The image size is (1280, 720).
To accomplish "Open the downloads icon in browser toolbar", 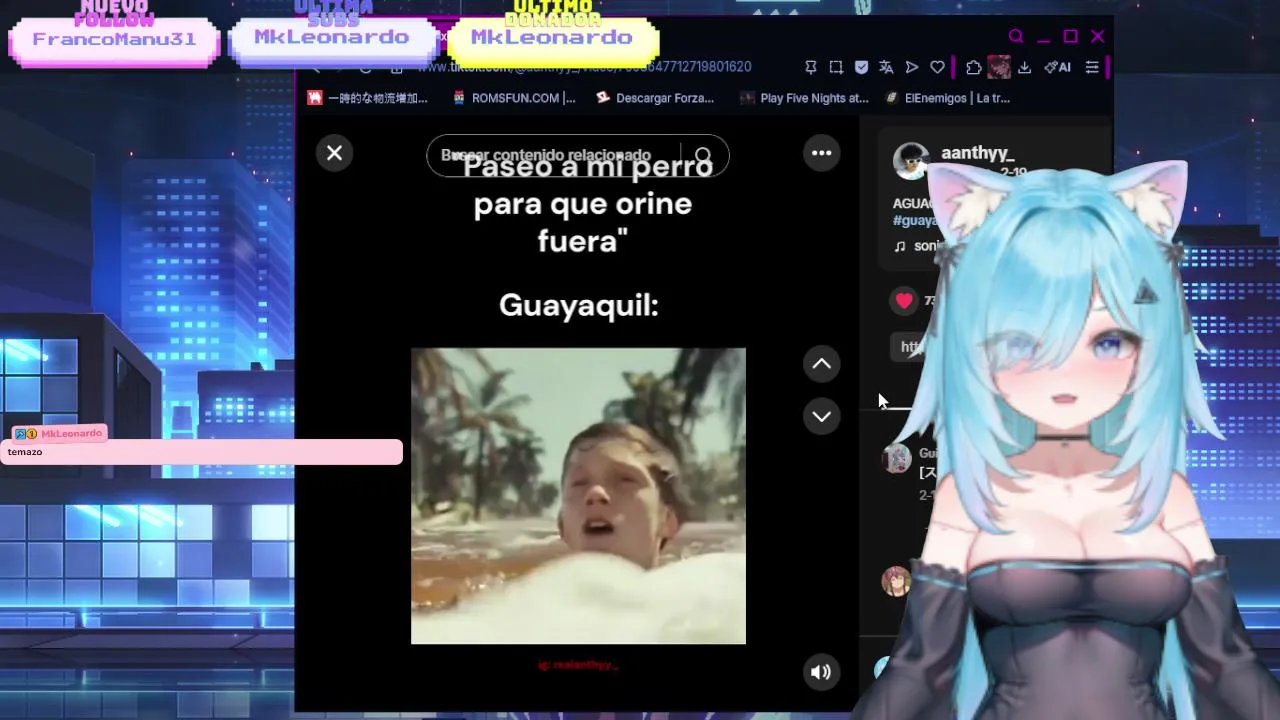I will point(1024,67).
